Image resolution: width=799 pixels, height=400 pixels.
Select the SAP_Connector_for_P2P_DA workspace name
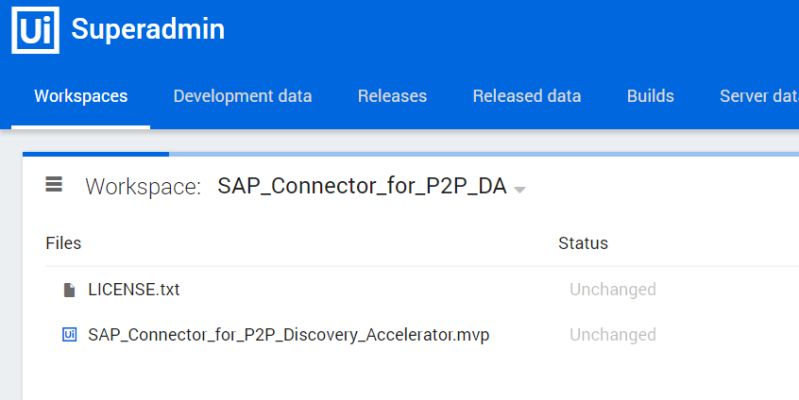click(361, 186)
